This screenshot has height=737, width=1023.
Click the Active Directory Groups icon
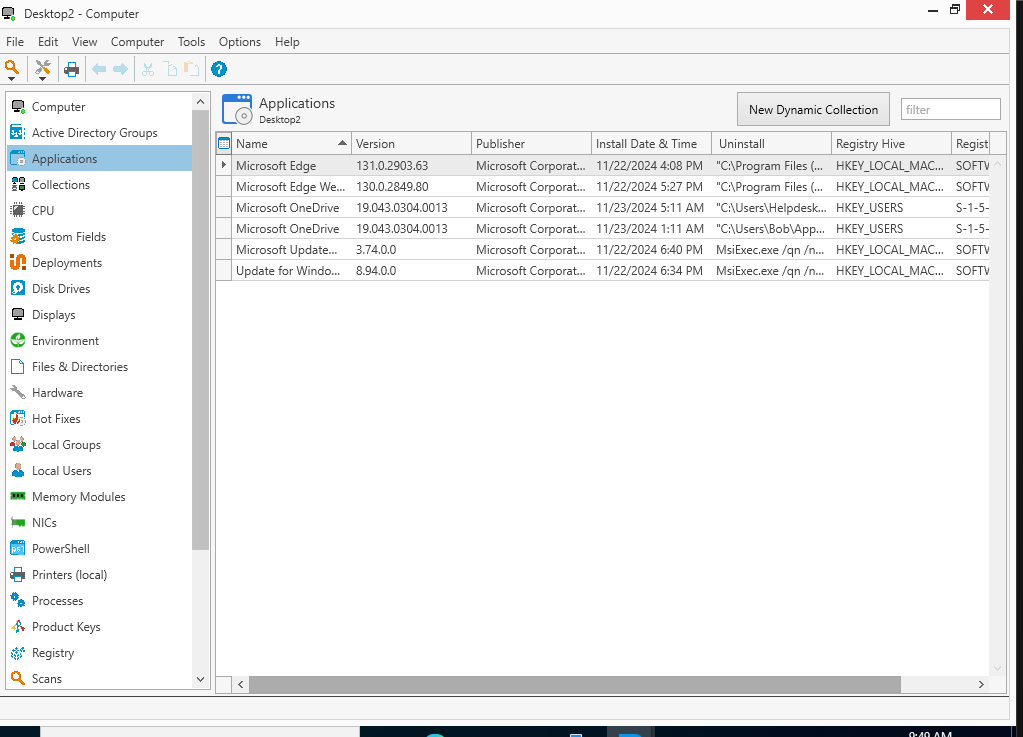tap(18, 132)
